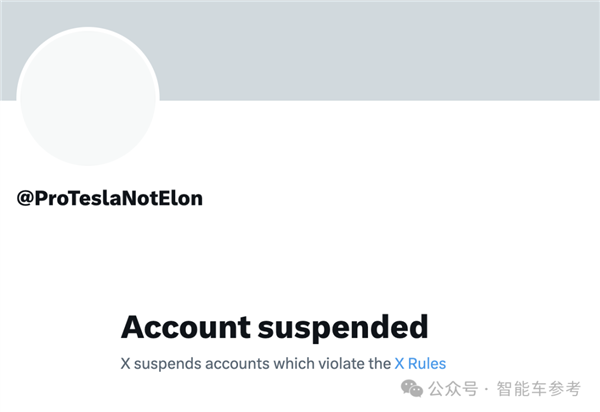The width and height of the screenshot is (600, 412).
Task: Click the dot separator in the watermark
Action: (x=486, y=387)
